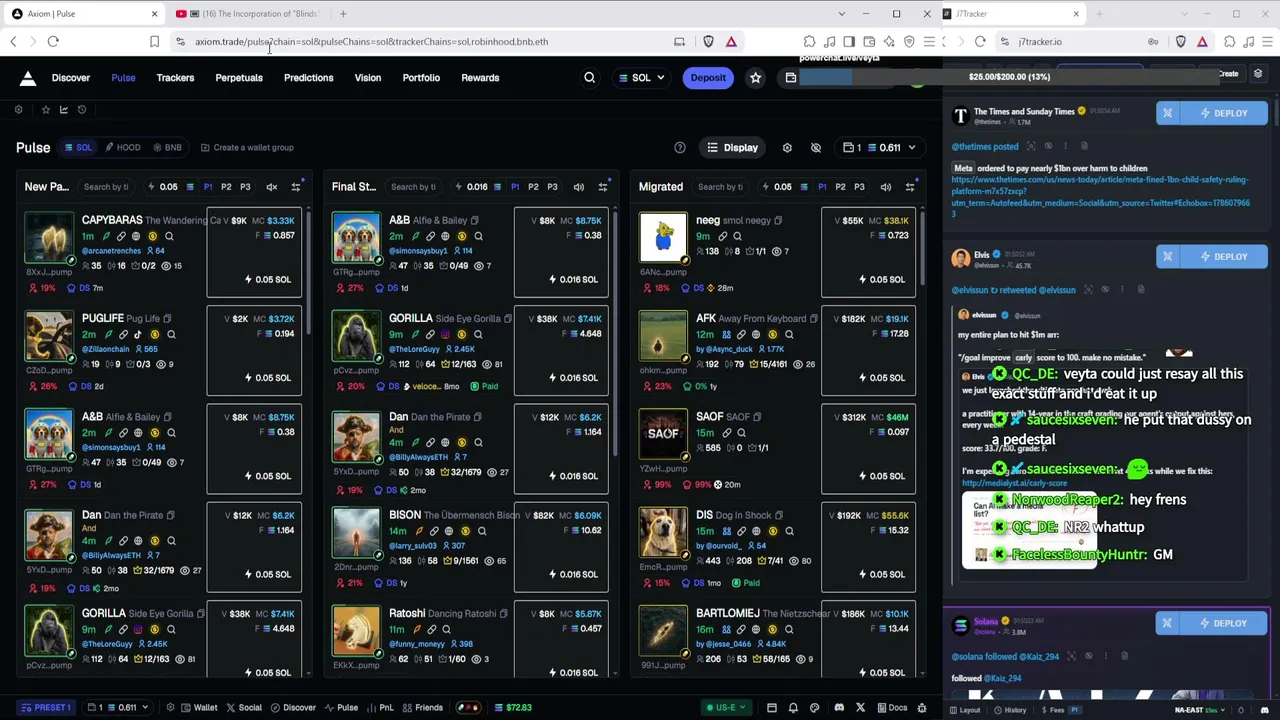Click X icon on The Times deploy button

[1167, 113]
